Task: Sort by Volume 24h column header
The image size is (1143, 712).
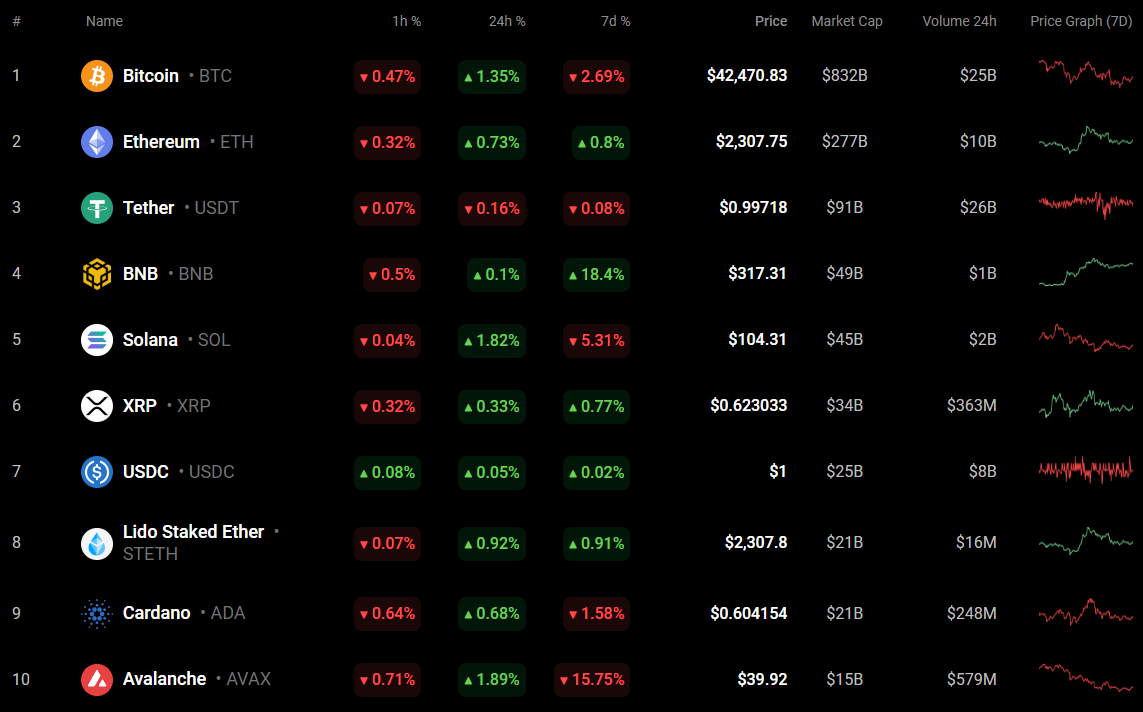Action: pos(959,21)
